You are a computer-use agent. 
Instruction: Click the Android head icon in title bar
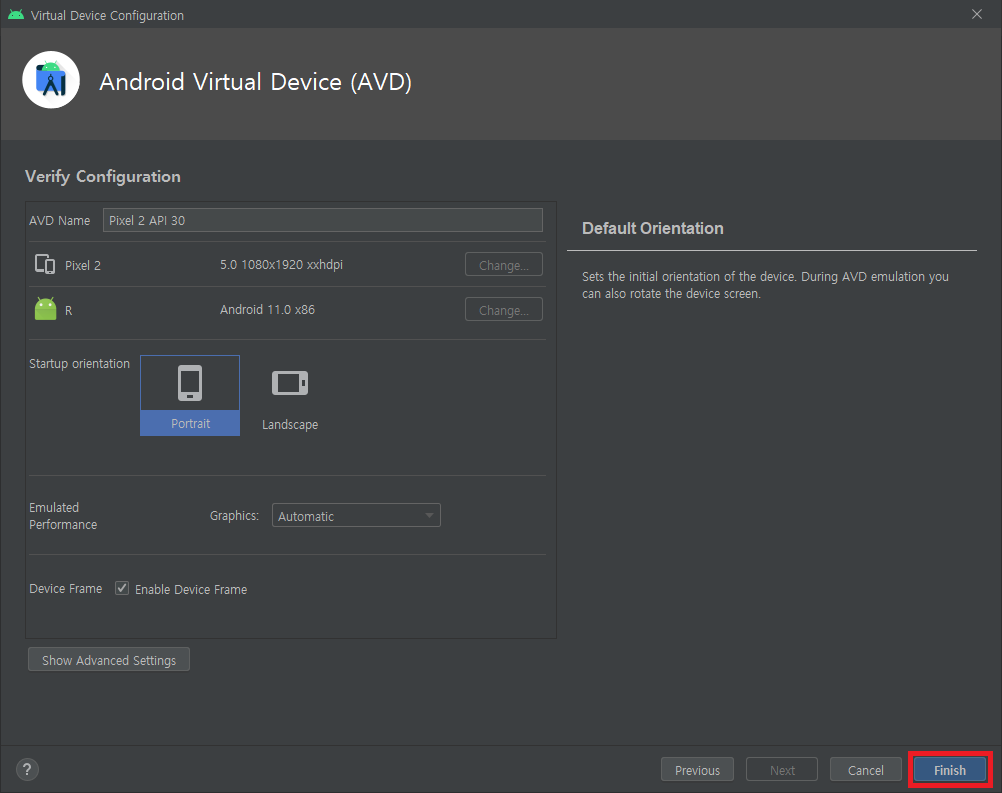pos(16,15)
